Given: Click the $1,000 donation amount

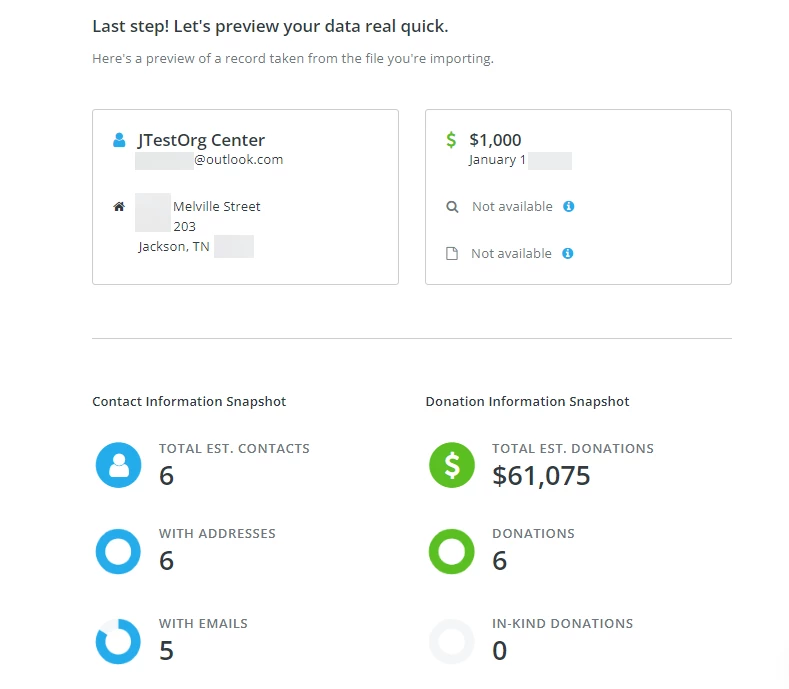Looking at the screenshot, I should coord(495,140).
